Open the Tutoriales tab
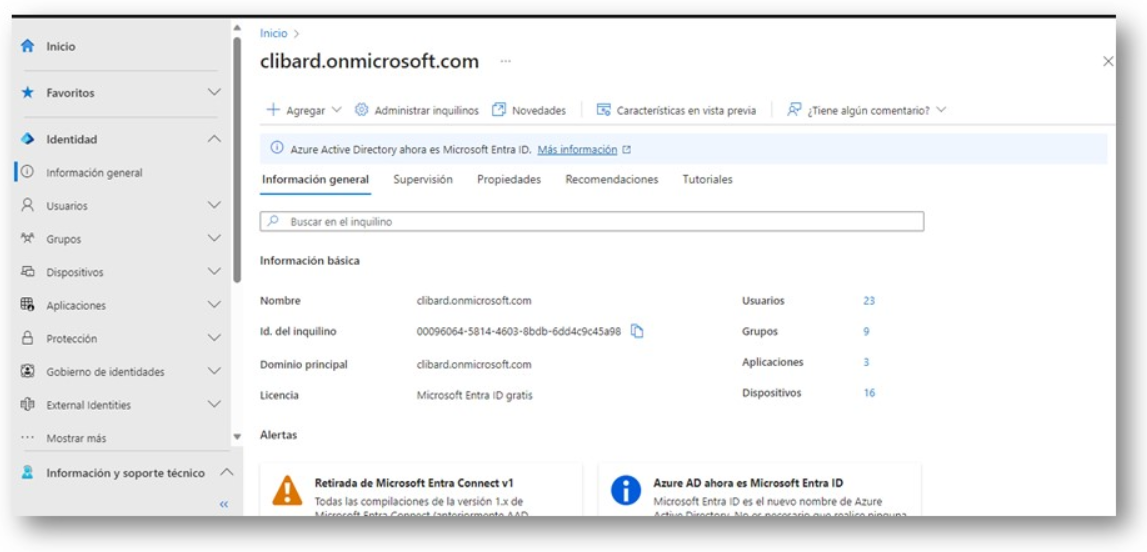1147x552 pixels. [707, 179]
